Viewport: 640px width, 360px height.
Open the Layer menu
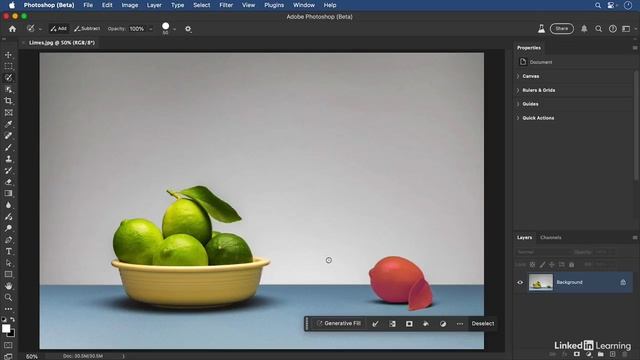[154, 5]
